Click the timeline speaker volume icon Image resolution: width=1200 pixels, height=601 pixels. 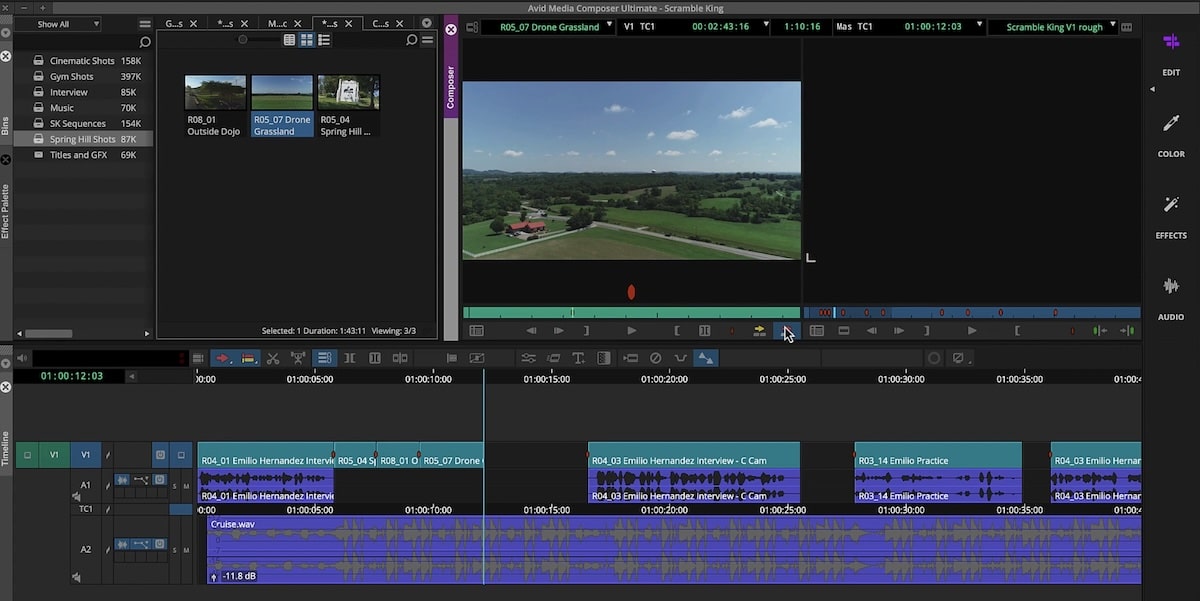tap(22, 358)
